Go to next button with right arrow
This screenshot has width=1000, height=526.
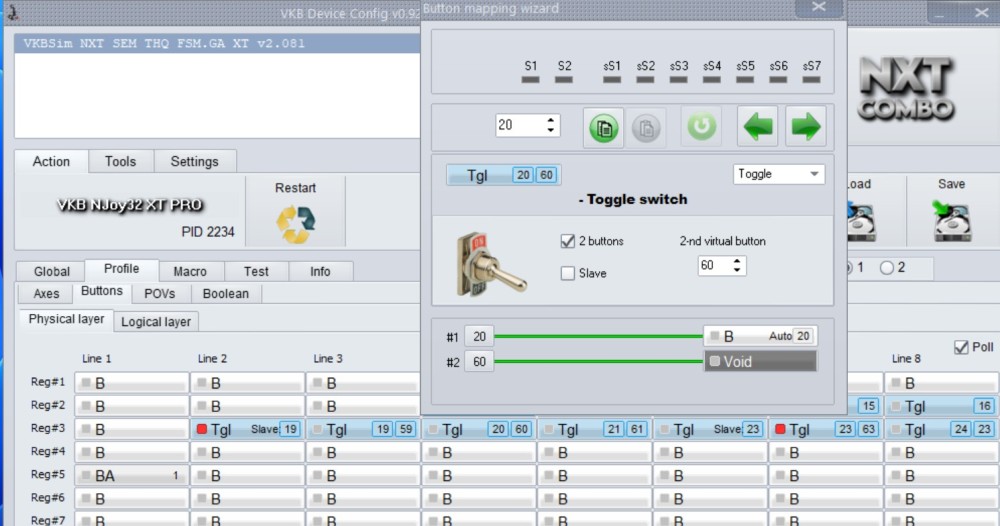805,126
